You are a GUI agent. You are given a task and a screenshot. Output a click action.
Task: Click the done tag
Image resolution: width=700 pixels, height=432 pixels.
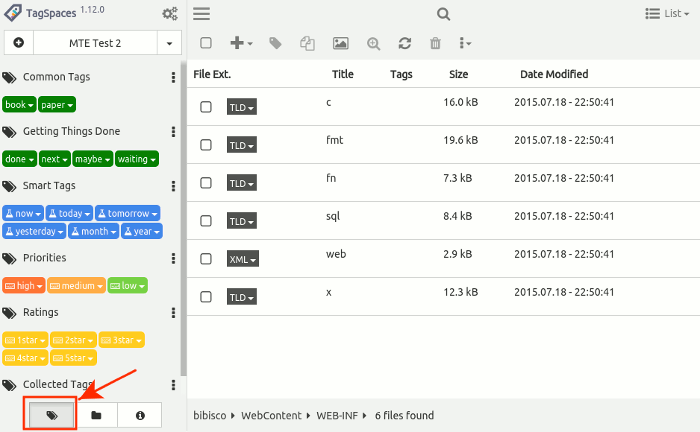click(19, 159)
